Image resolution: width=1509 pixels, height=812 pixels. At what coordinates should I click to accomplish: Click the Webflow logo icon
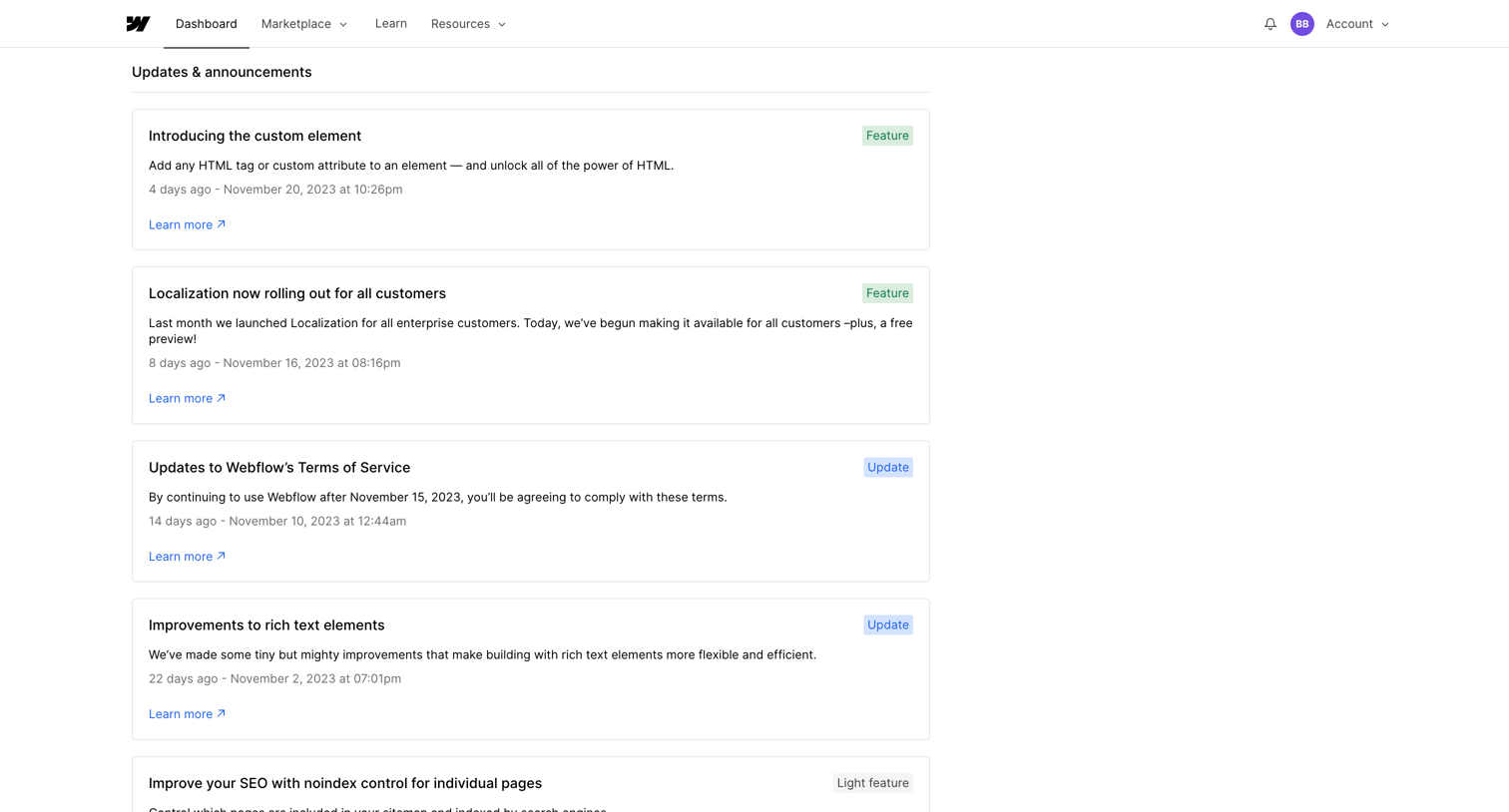click(x=138, y=24)
